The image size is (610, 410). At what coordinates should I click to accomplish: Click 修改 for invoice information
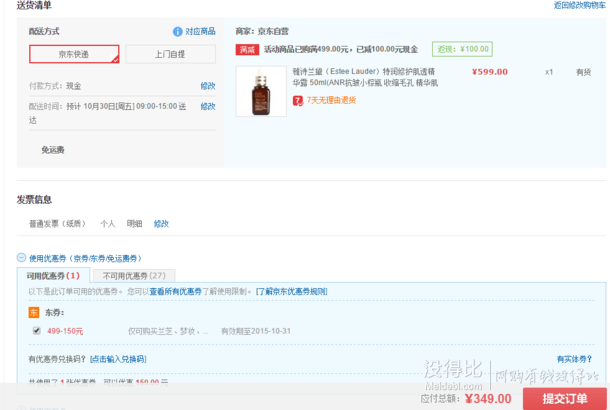[161, 224]
